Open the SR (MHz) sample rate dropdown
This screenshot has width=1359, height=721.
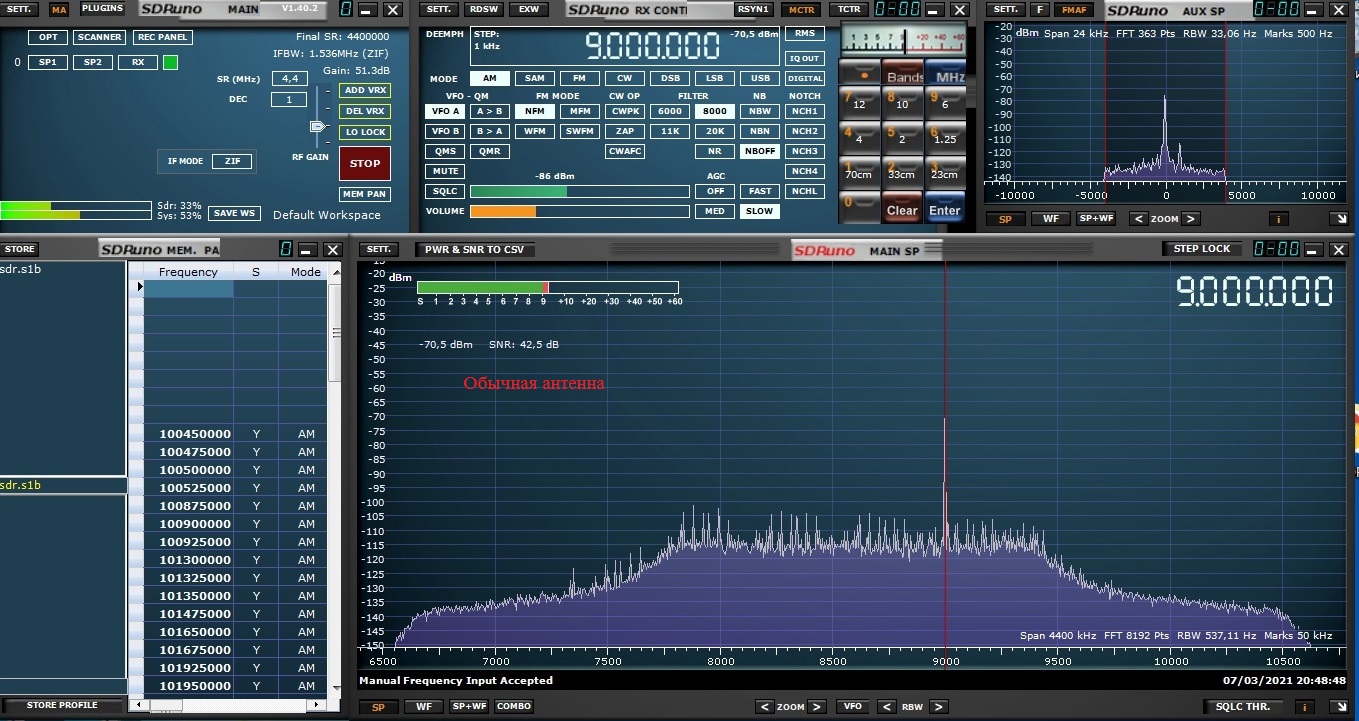(x=289, y=78)
